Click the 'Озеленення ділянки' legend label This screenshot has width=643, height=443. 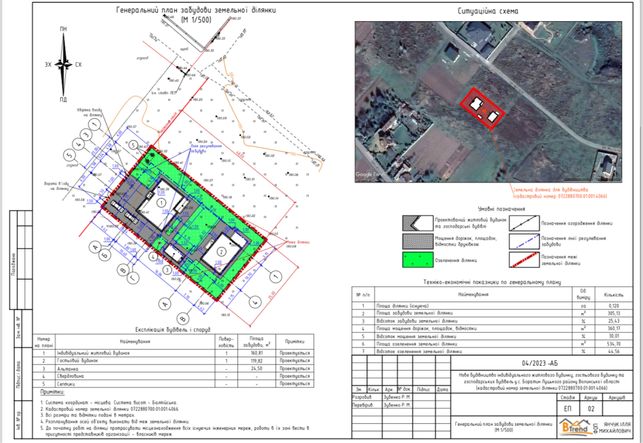(456, 260)
